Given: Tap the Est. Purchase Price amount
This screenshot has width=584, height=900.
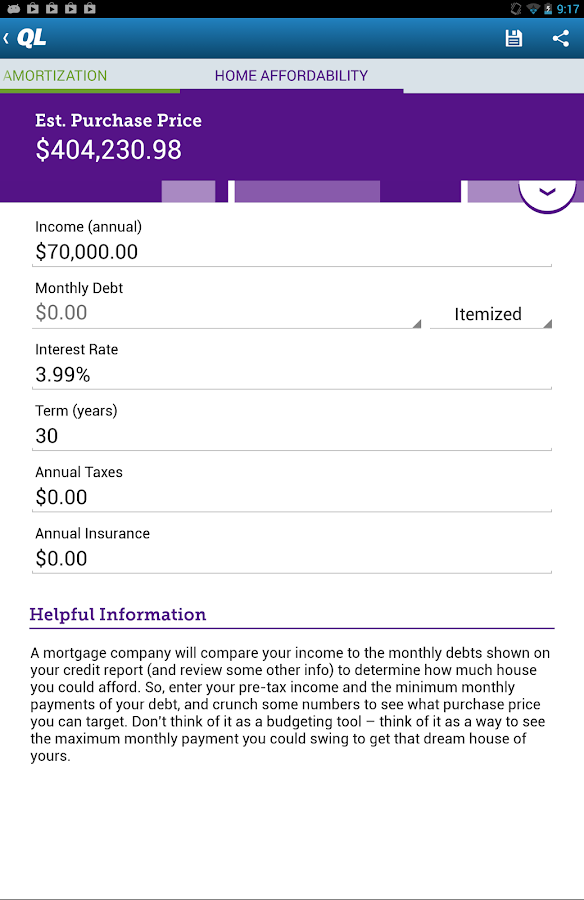Looking at the screenshot, I should (109, 150).
